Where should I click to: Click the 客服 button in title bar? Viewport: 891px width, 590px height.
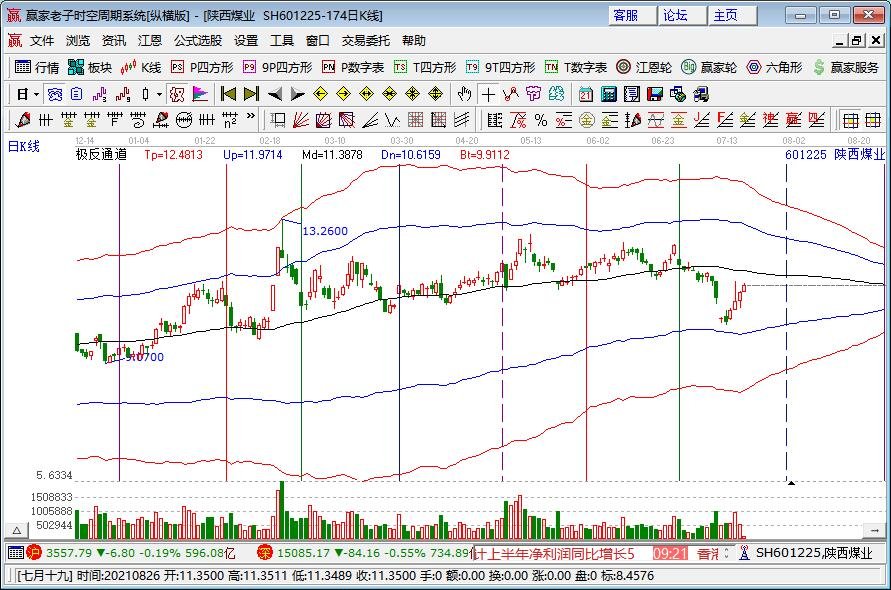click(x=632, y=15)
